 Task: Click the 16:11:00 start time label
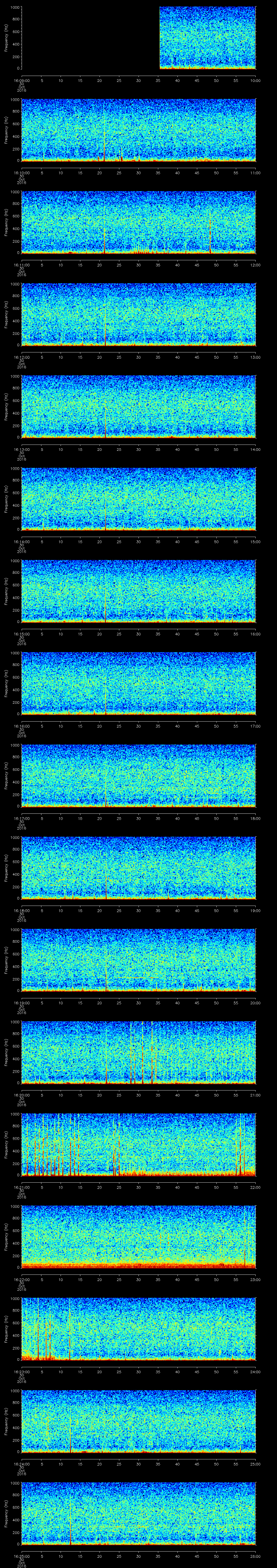pos(21,265)
